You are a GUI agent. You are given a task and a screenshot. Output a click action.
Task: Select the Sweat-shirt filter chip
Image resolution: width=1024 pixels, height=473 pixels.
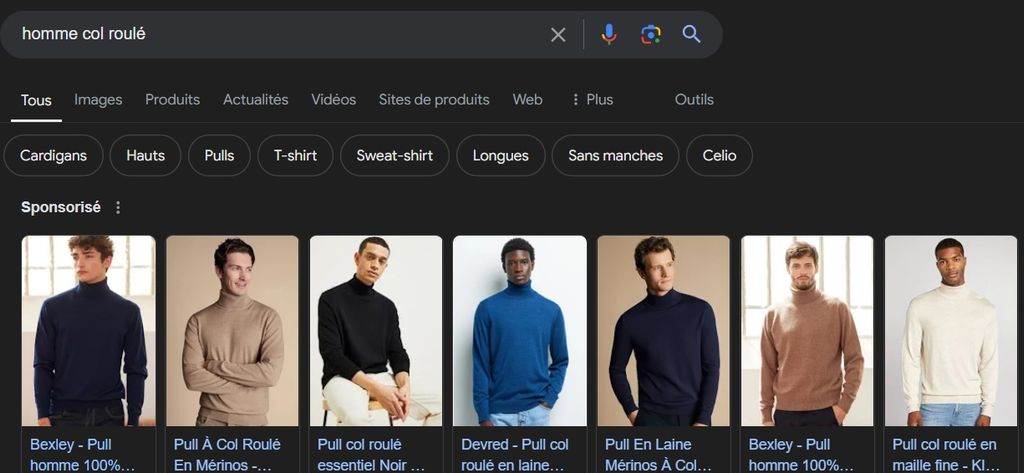click(x=394, y=155)
